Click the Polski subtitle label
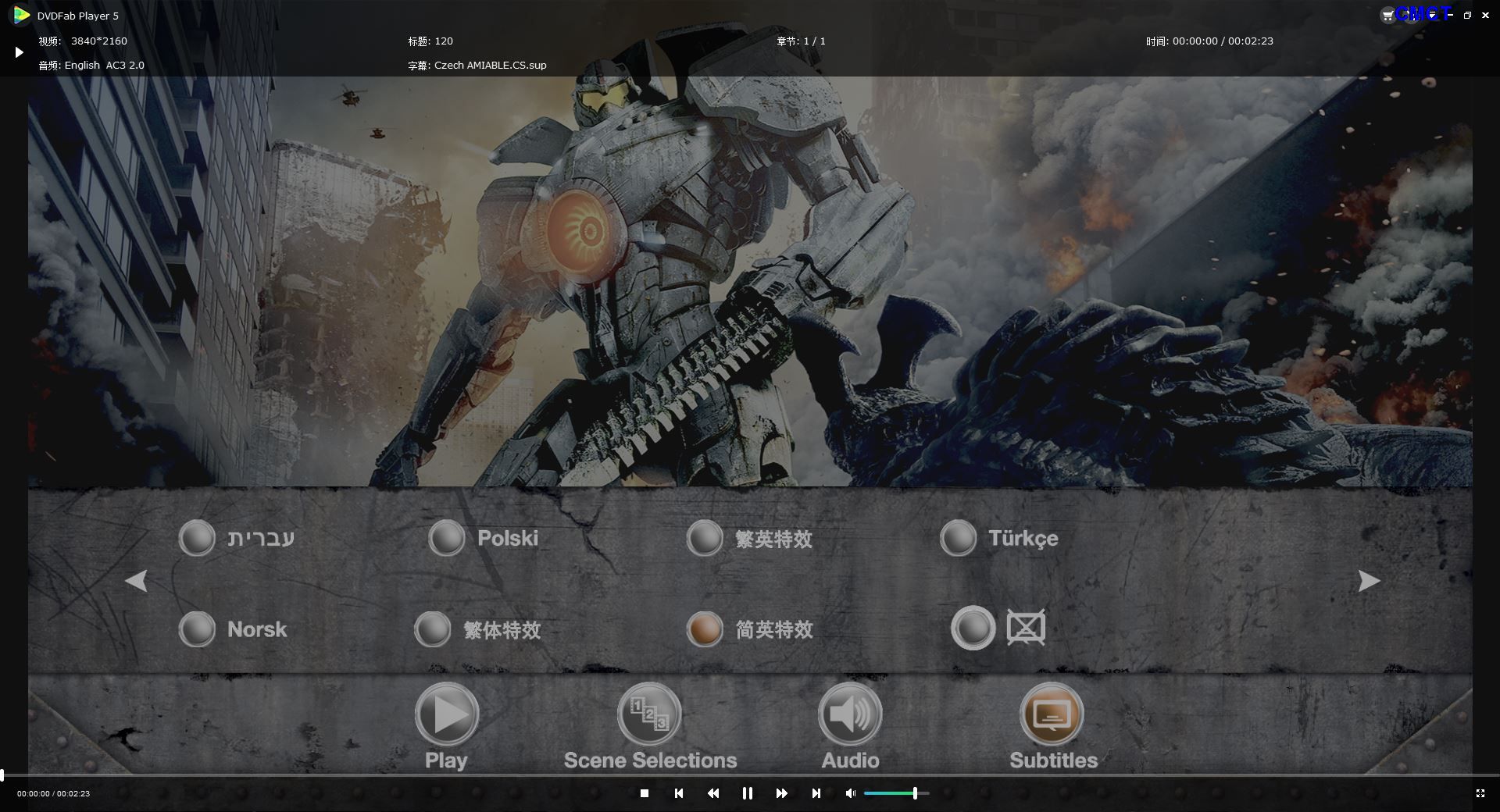The width and height of the screenshot is (1500, 812). 508,538
